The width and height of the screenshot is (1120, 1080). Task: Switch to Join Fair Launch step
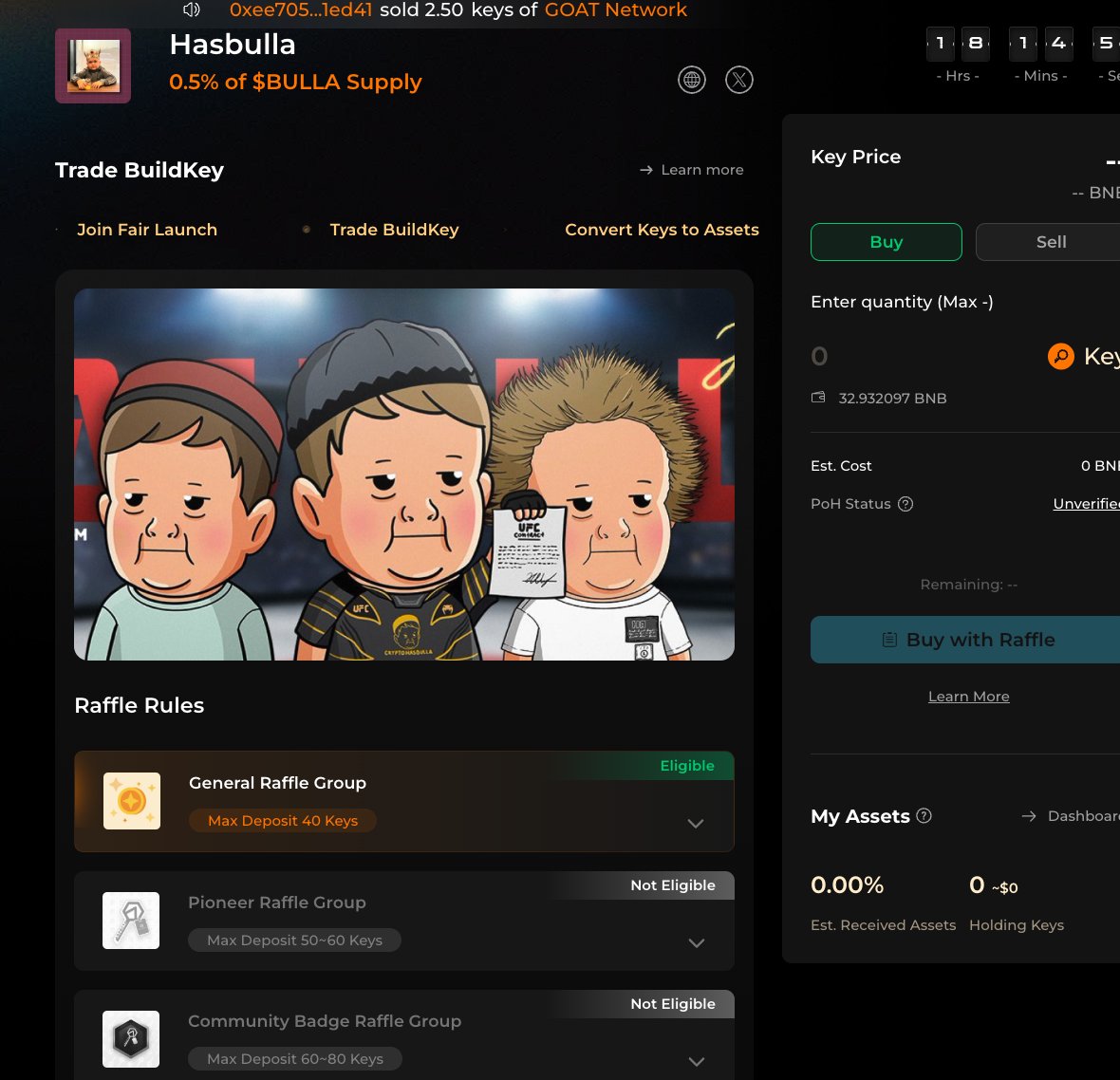pyautogui.click(x=146, y=230)
